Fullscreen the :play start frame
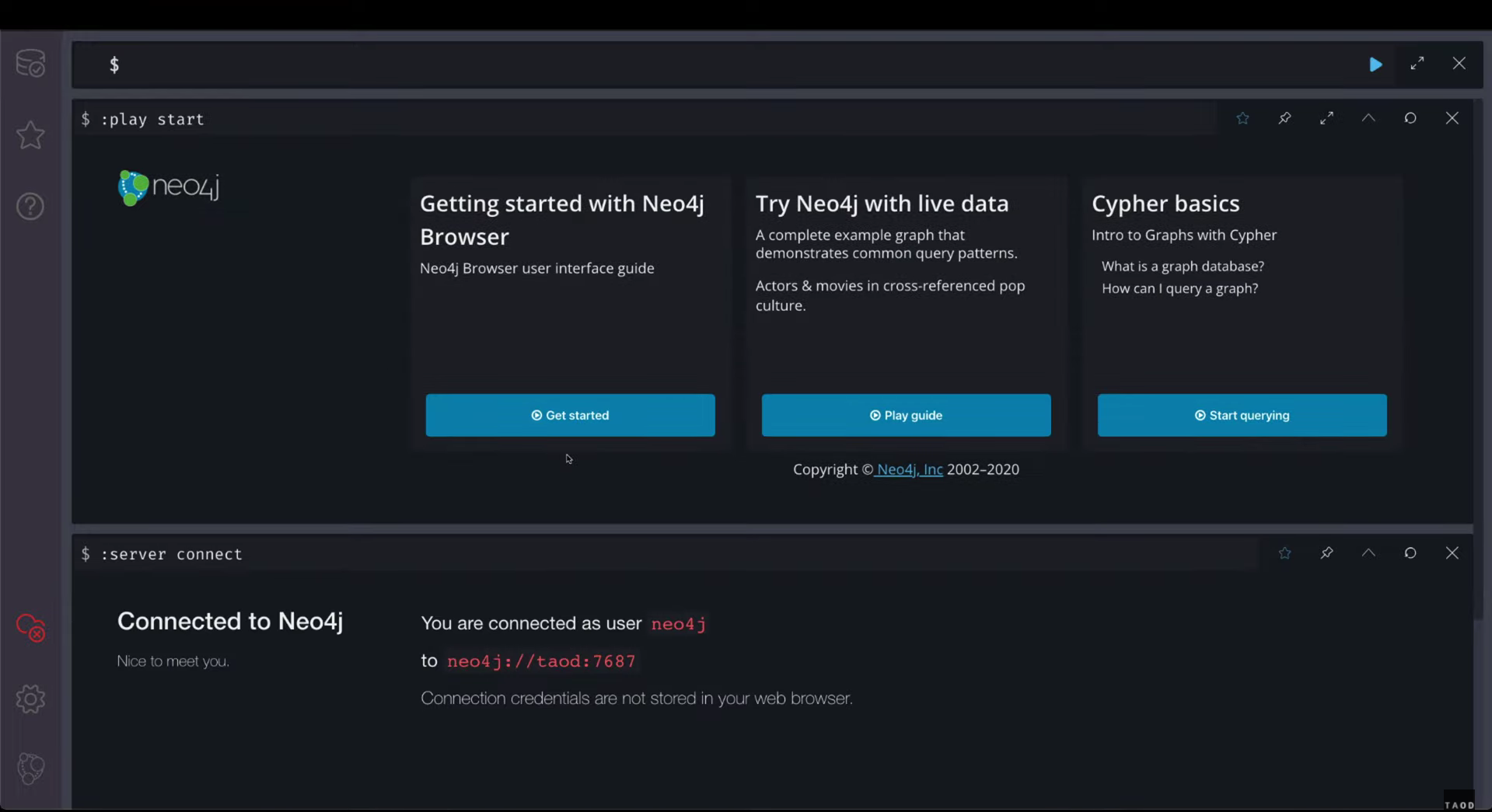Viewport: 1492px width, 812px height. pyautogui.click(x=1326, y=118)
